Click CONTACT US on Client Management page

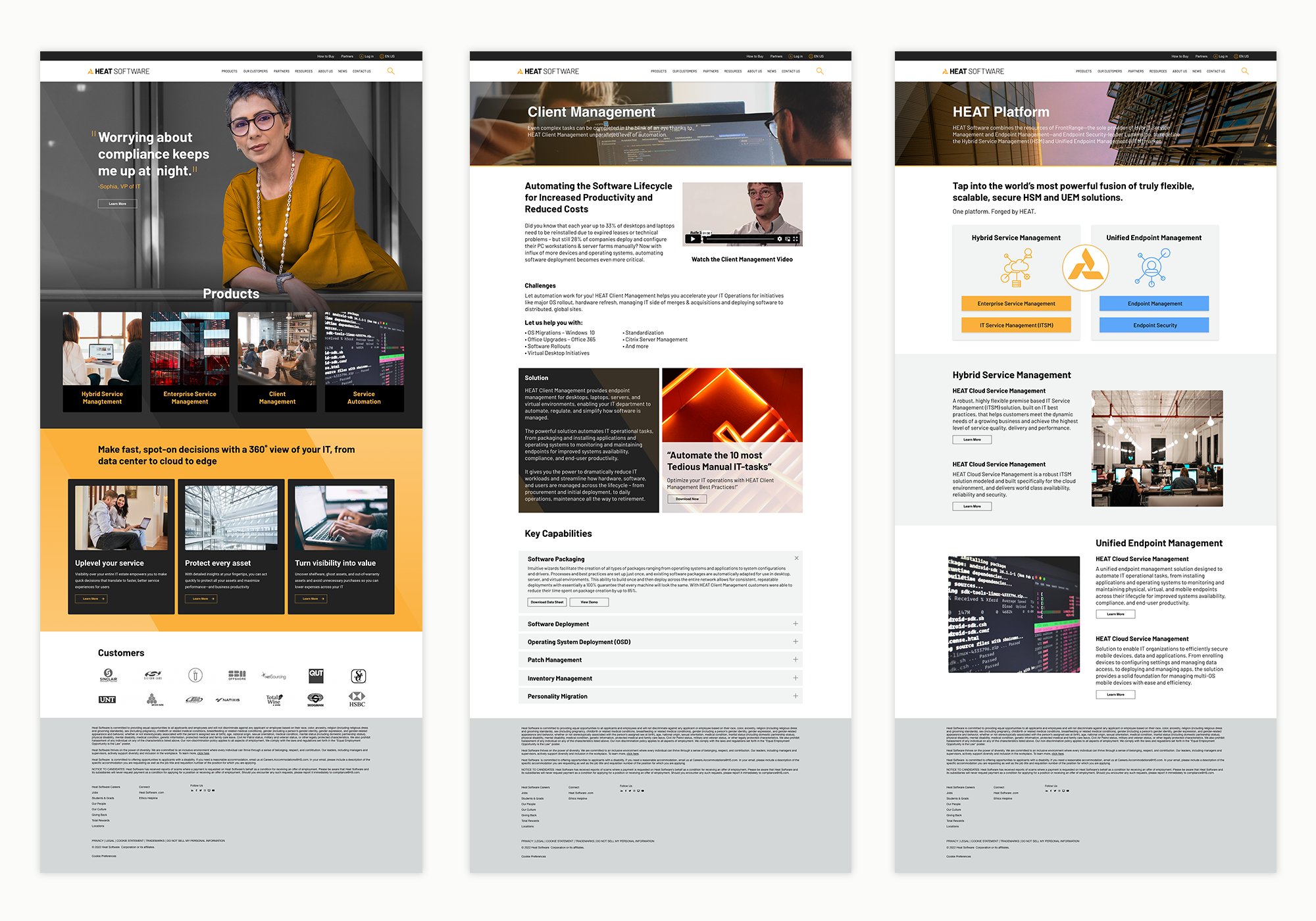(x=791, y=71)
